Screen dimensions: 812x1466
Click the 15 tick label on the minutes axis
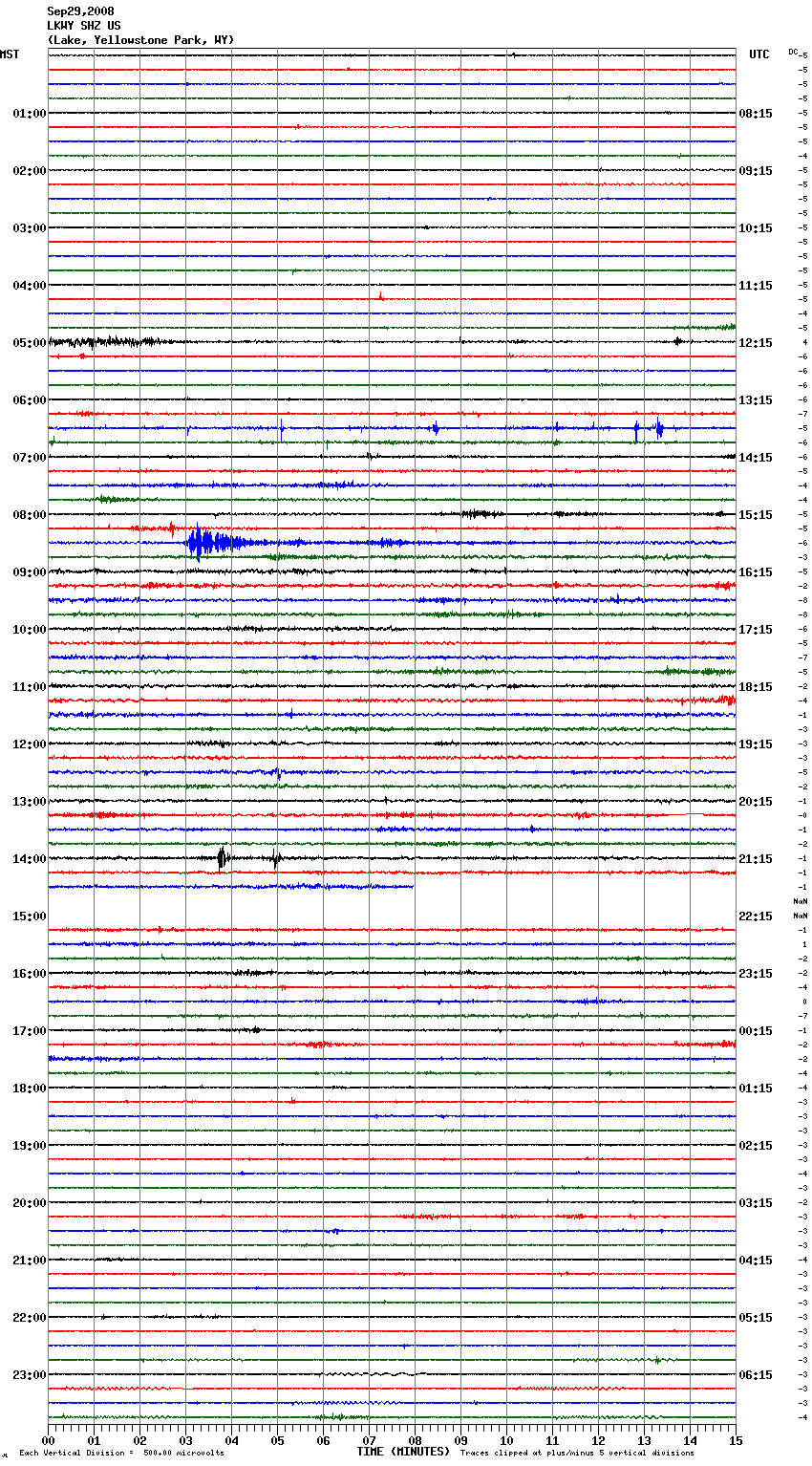point(735,1440)
